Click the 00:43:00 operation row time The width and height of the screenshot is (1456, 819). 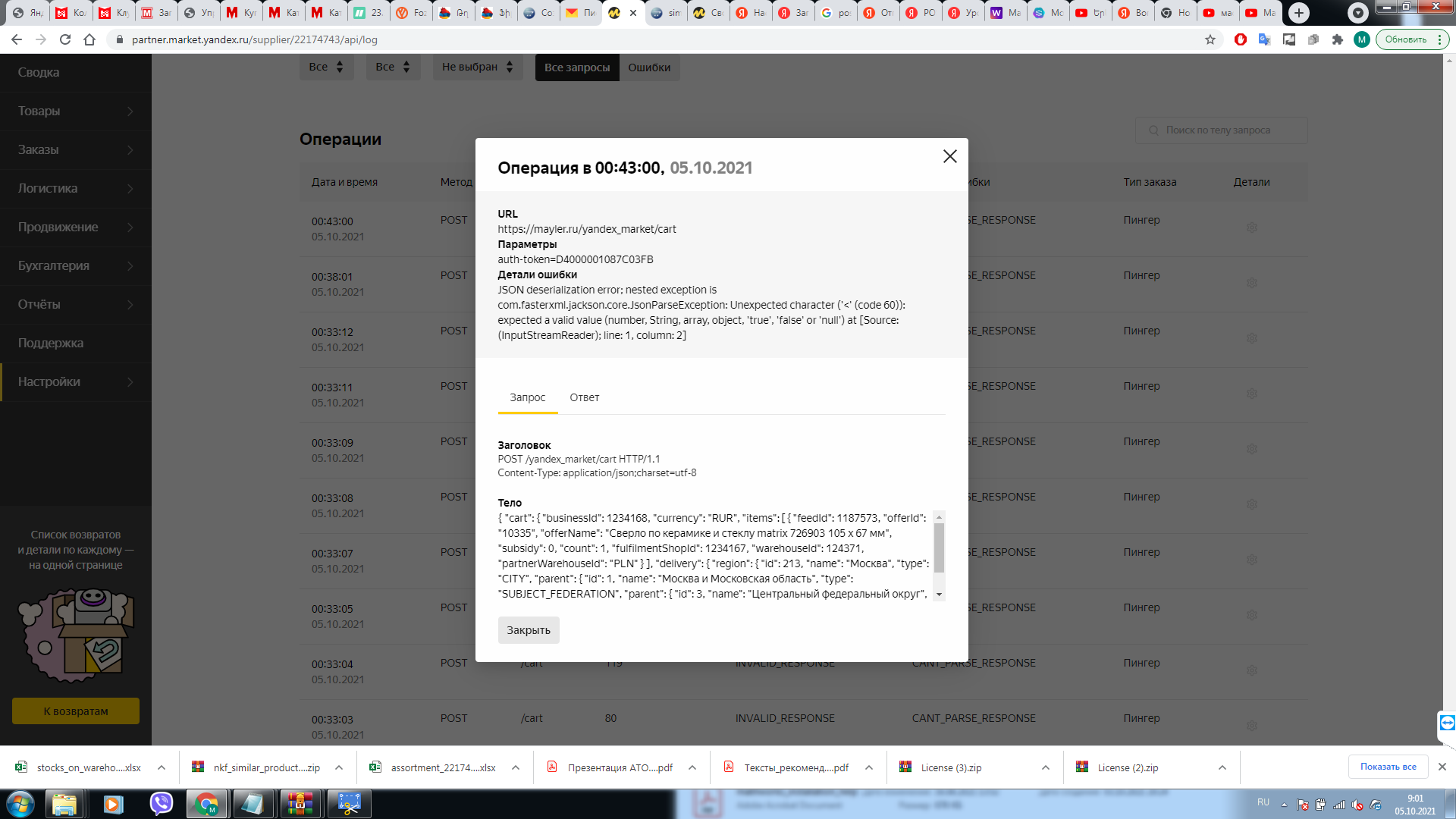[x=332, y=221]
